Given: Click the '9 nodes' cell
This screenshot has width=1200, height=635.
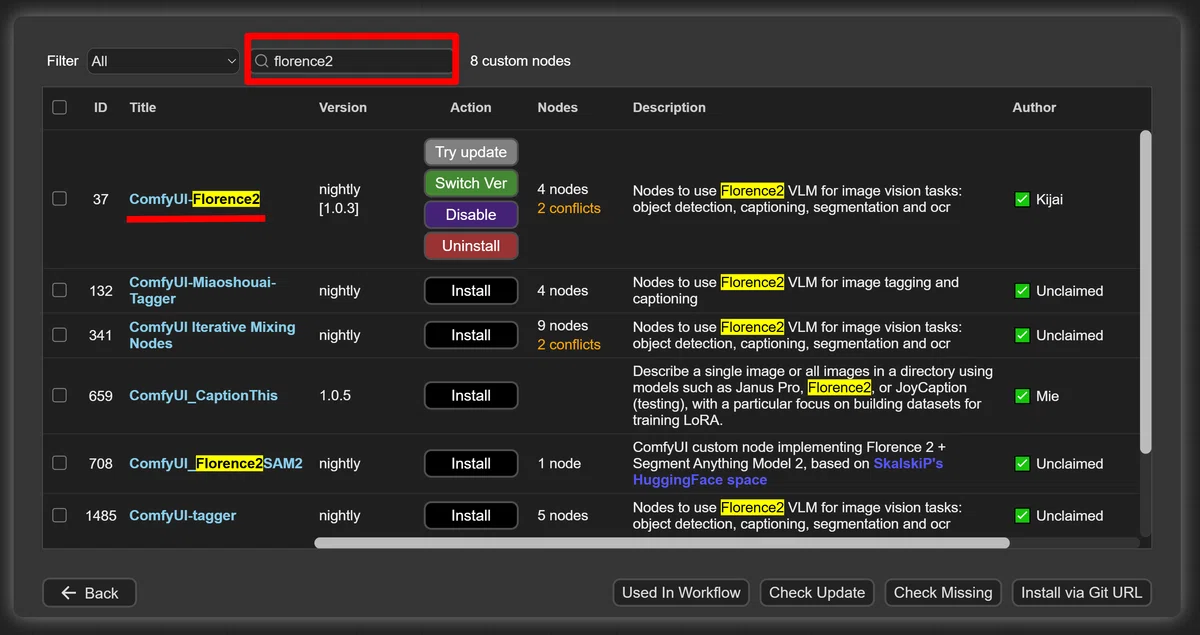Looking at the screenshot, I should (x=563, y=326).
